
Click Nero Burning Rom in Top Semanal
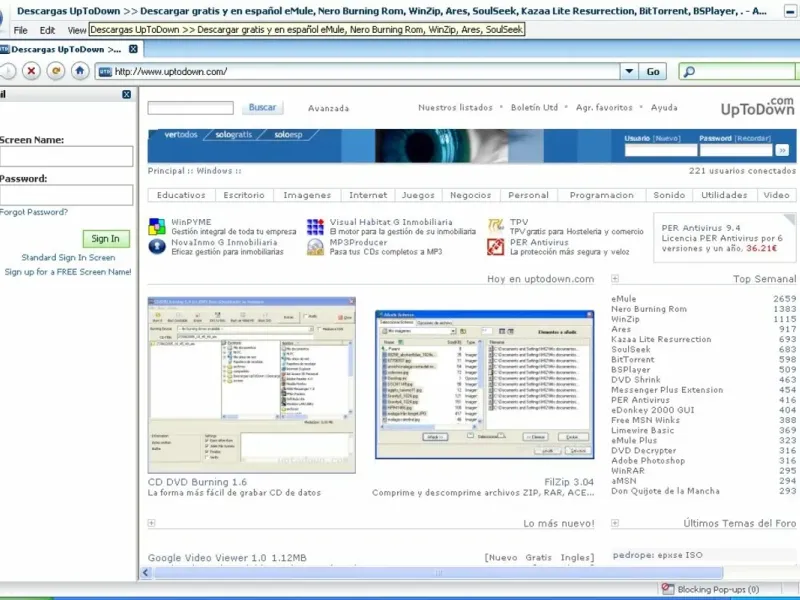[x=649, y=309]
